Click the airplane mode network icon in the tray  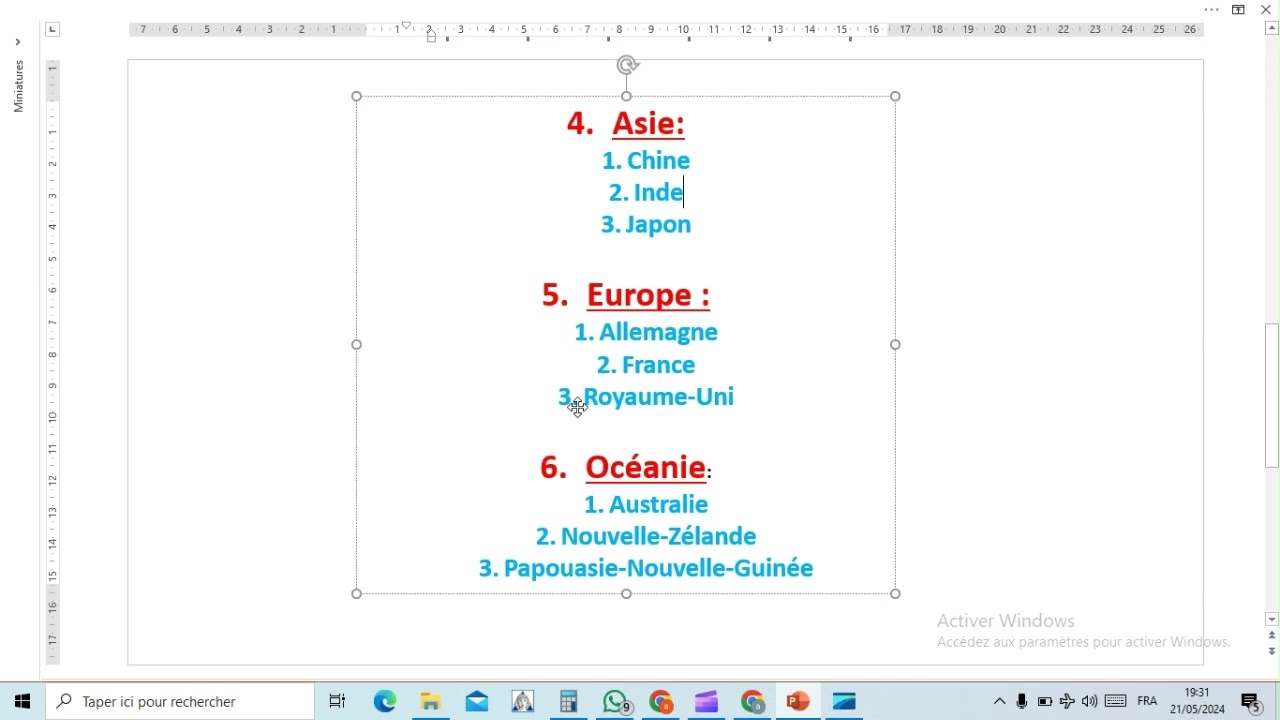click(1067, 702)
